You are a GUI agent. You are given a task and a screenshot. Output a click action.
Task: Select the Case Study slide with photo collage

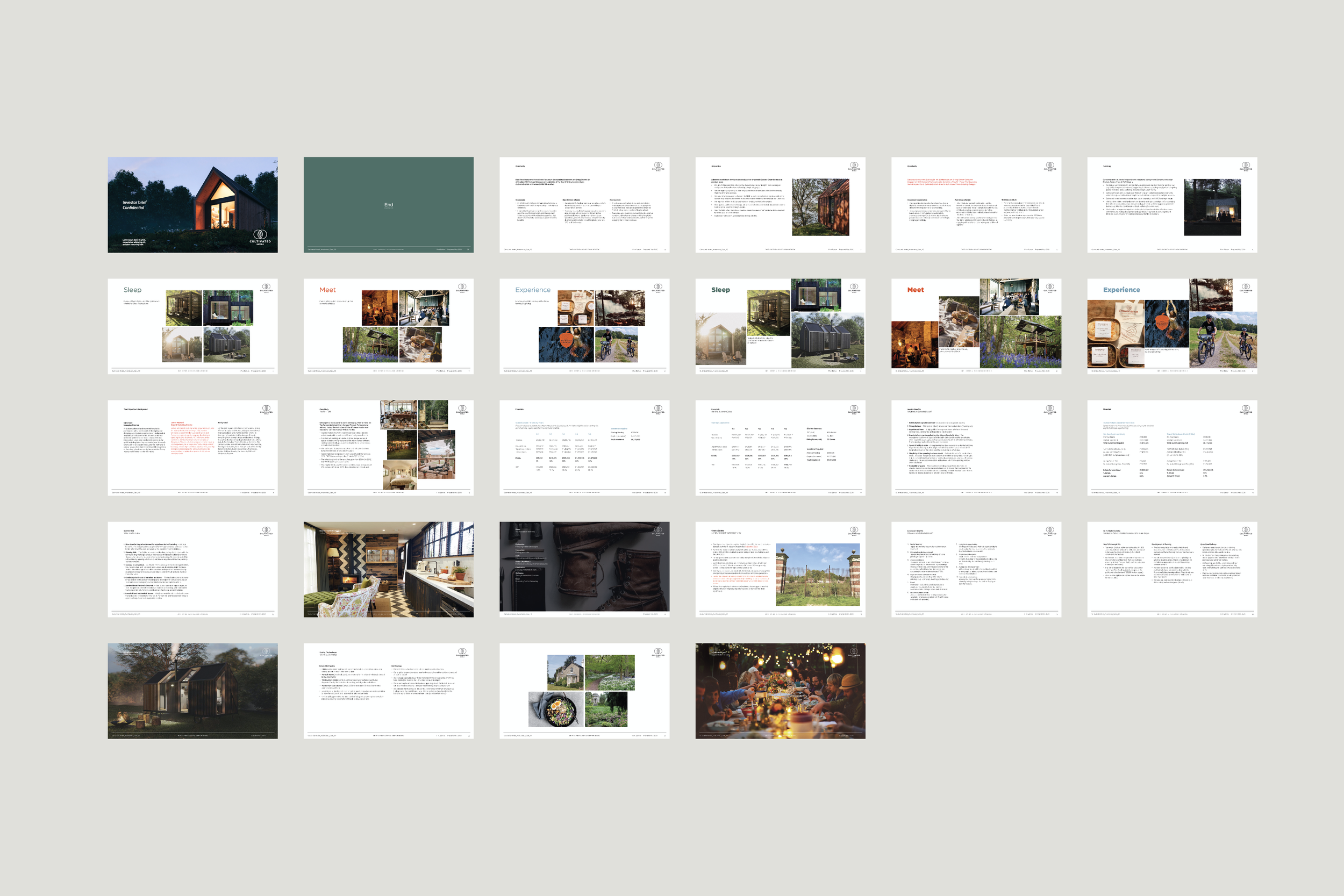point(389,447)
